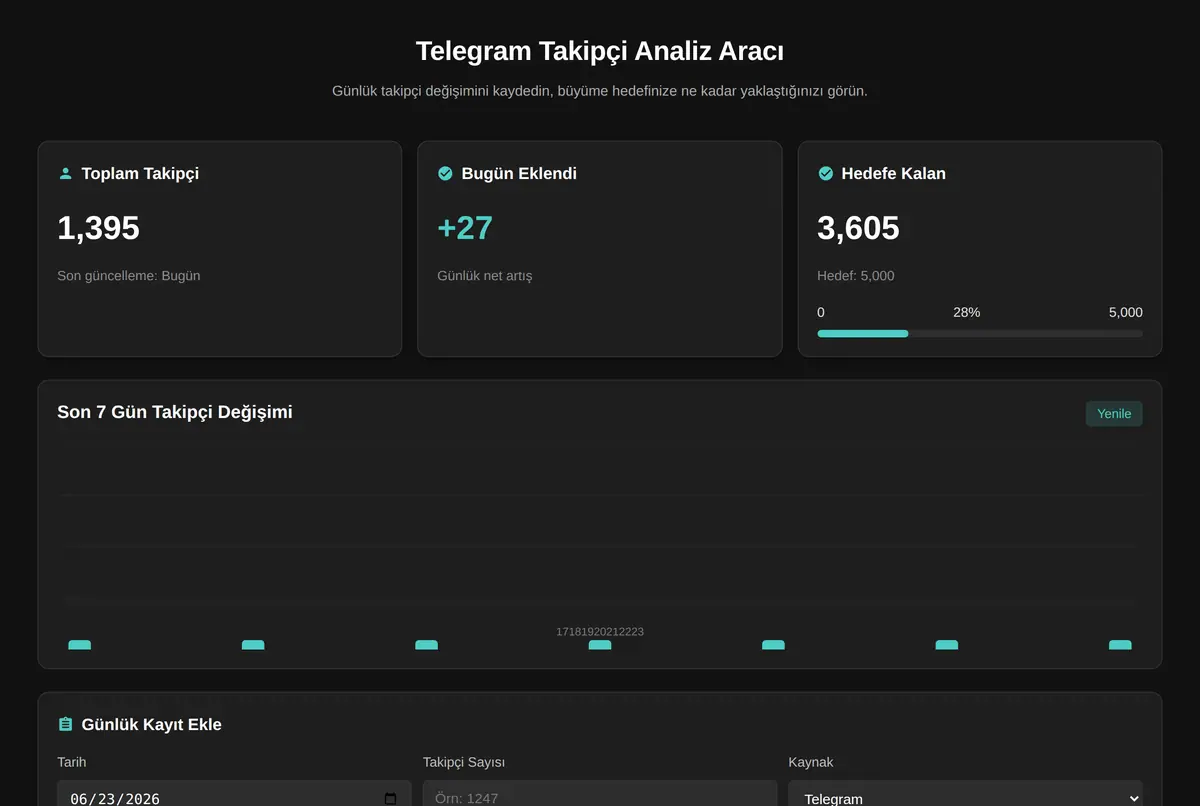
Task: Select the total follower value 1,395
Action: (x=98, y=228)
